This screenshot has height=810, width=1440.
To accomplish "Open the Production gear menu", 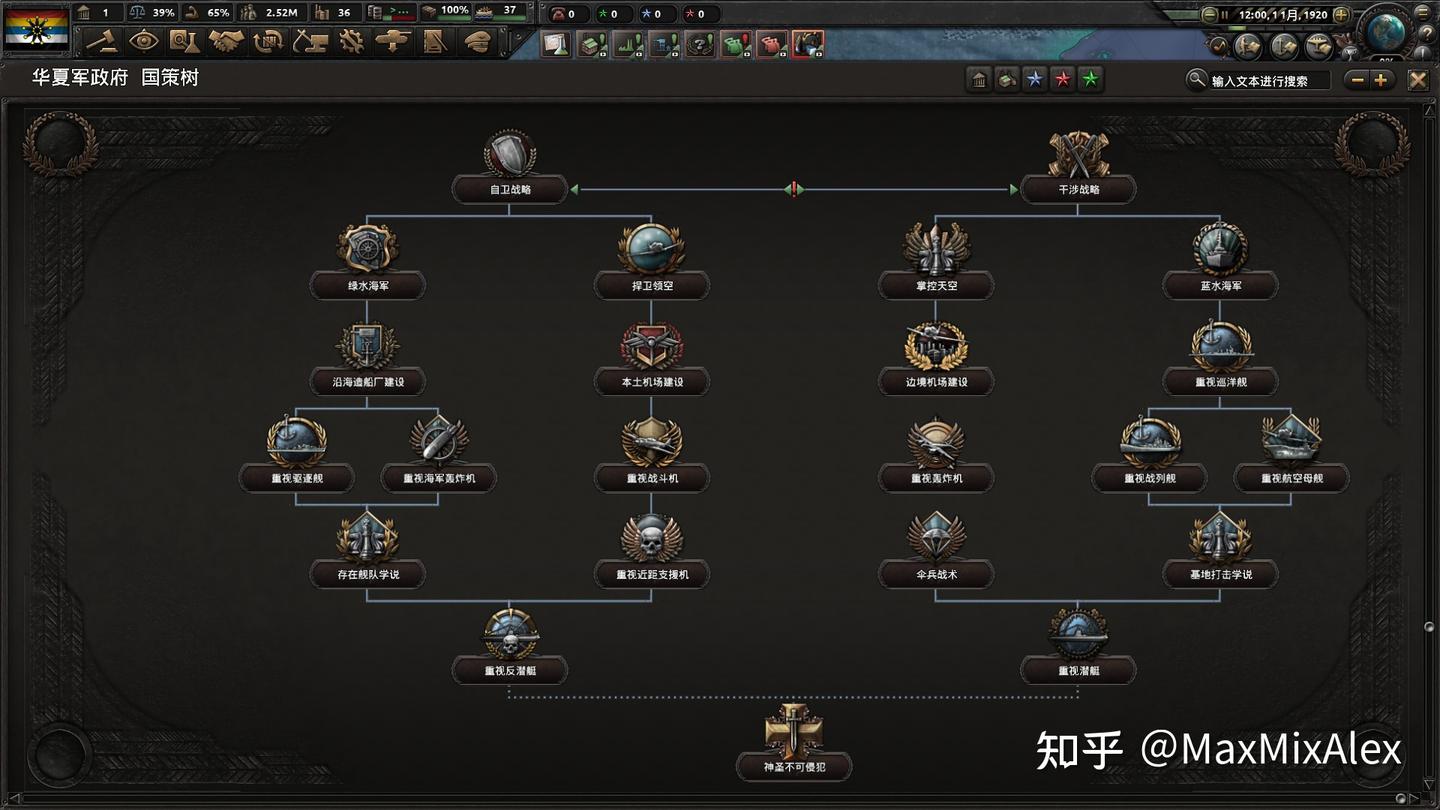I will (x=351, y=42).
